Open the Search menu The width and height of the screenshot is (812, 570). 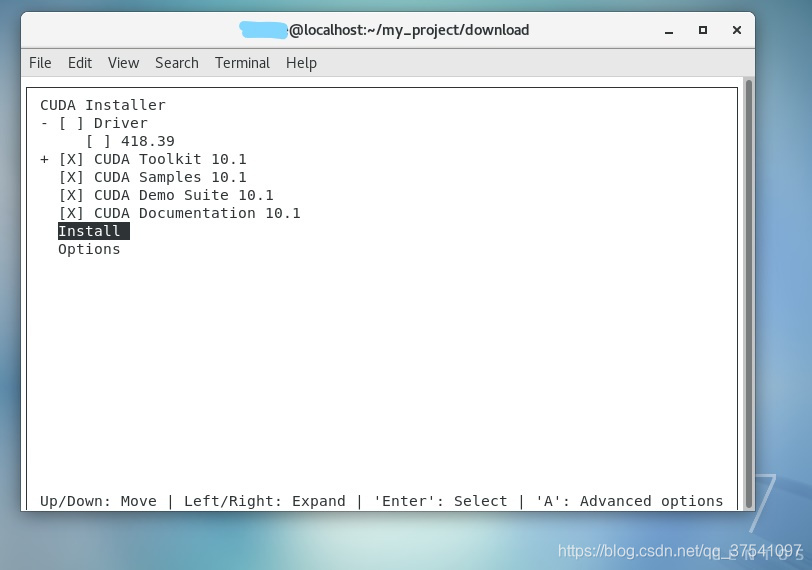pos(177,63)
